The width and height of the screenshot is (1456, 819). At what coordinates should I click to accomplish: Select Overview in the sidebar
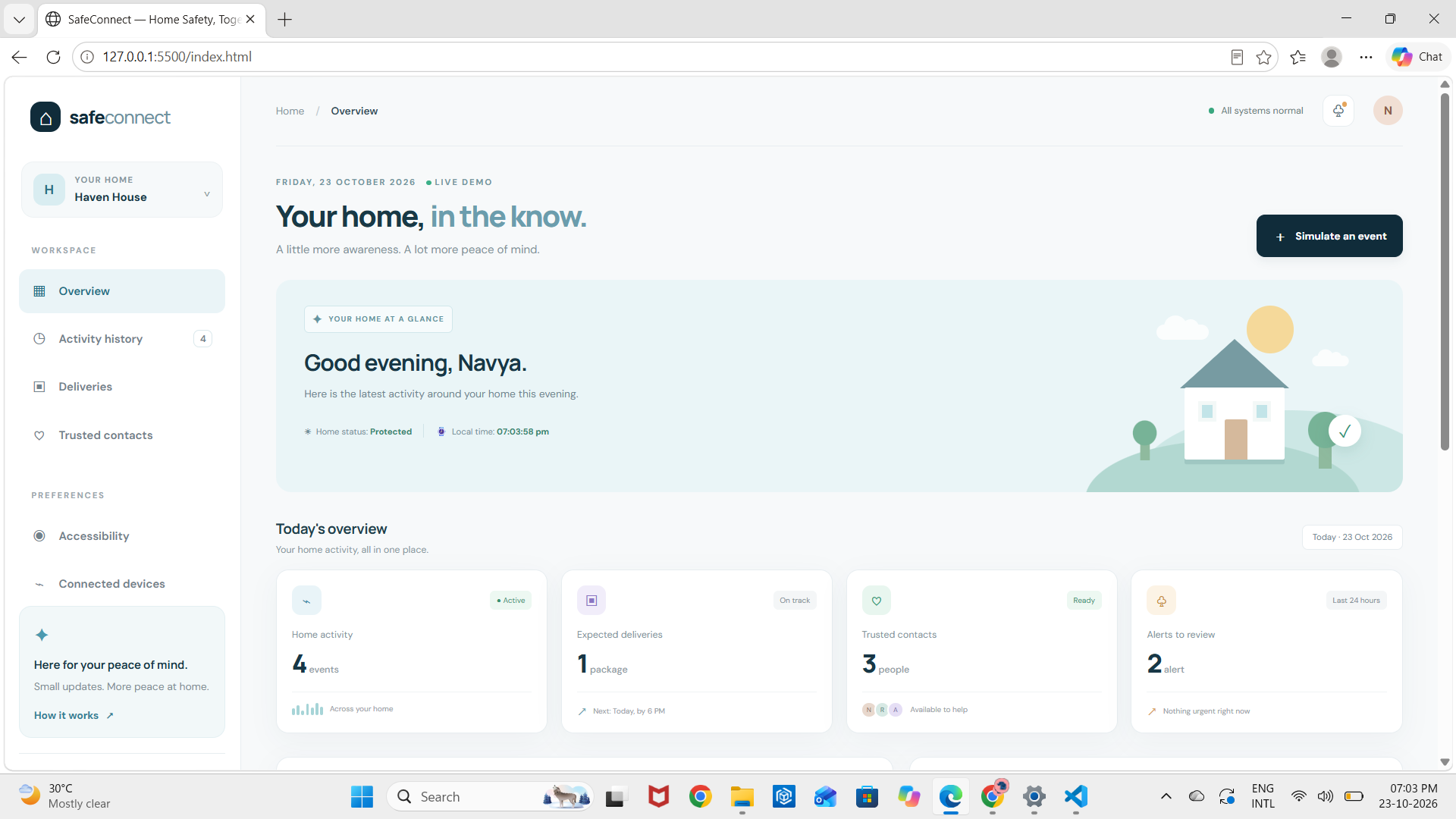(x=122, y=291)
